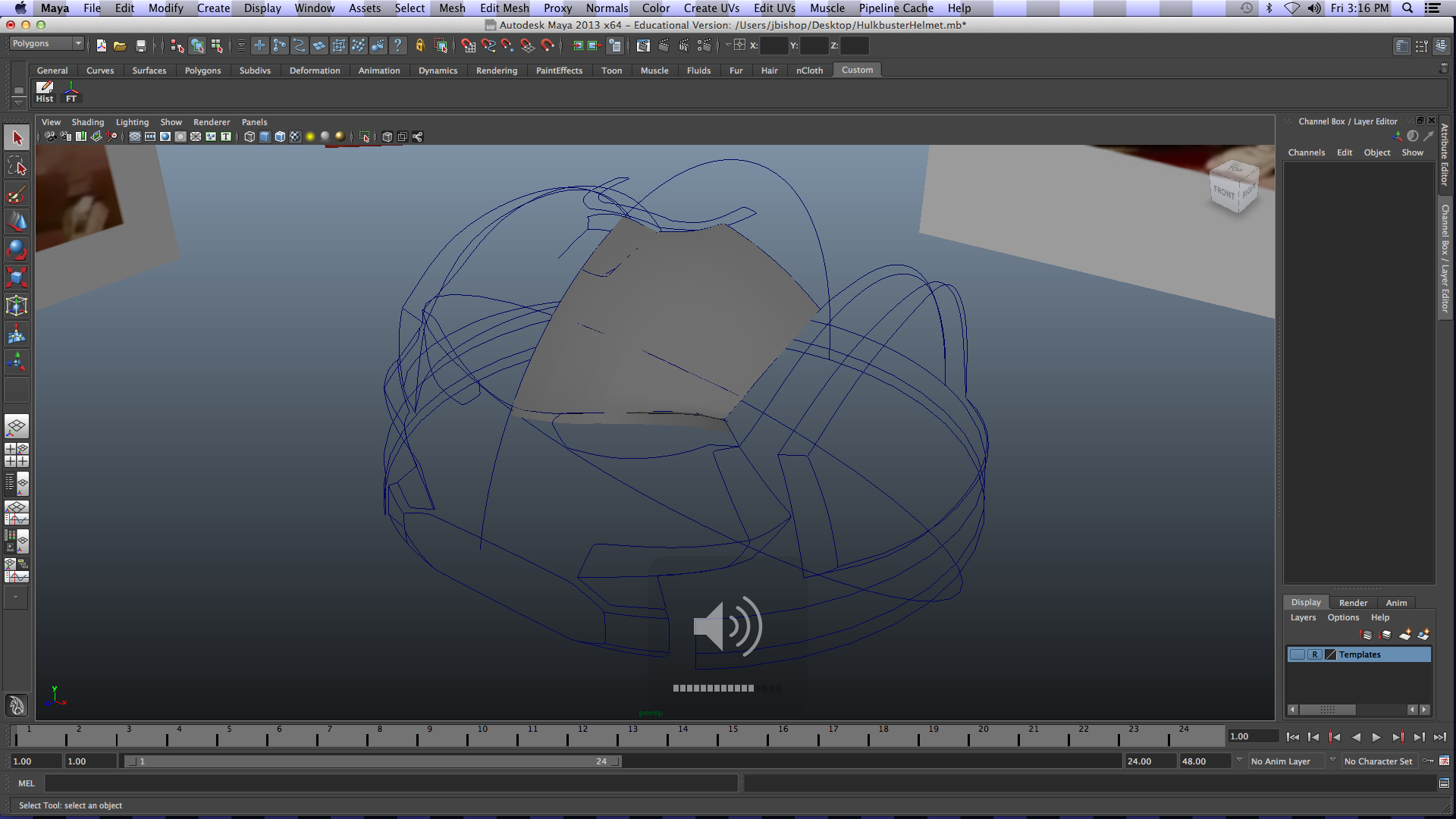Pick the red Scale tool
This screenshot has height=819, width=1456.
[17, 278]
